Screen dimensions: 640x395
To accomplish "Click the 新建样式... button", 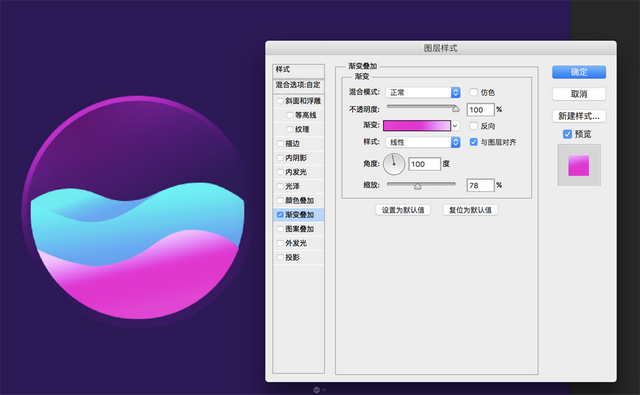I will (x=579, y=116).
